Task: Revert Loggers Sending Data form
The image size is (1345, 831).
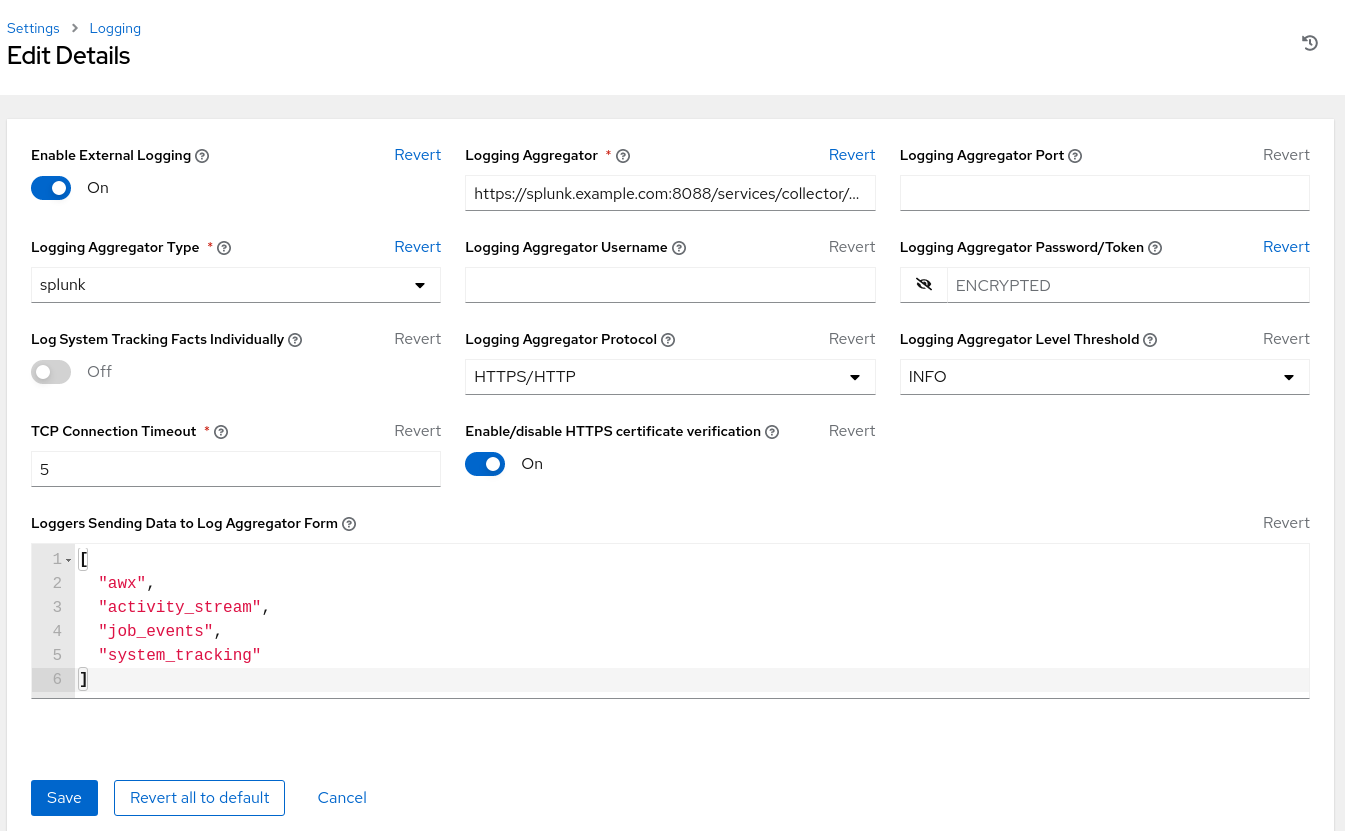Action: click(1286, 523)
